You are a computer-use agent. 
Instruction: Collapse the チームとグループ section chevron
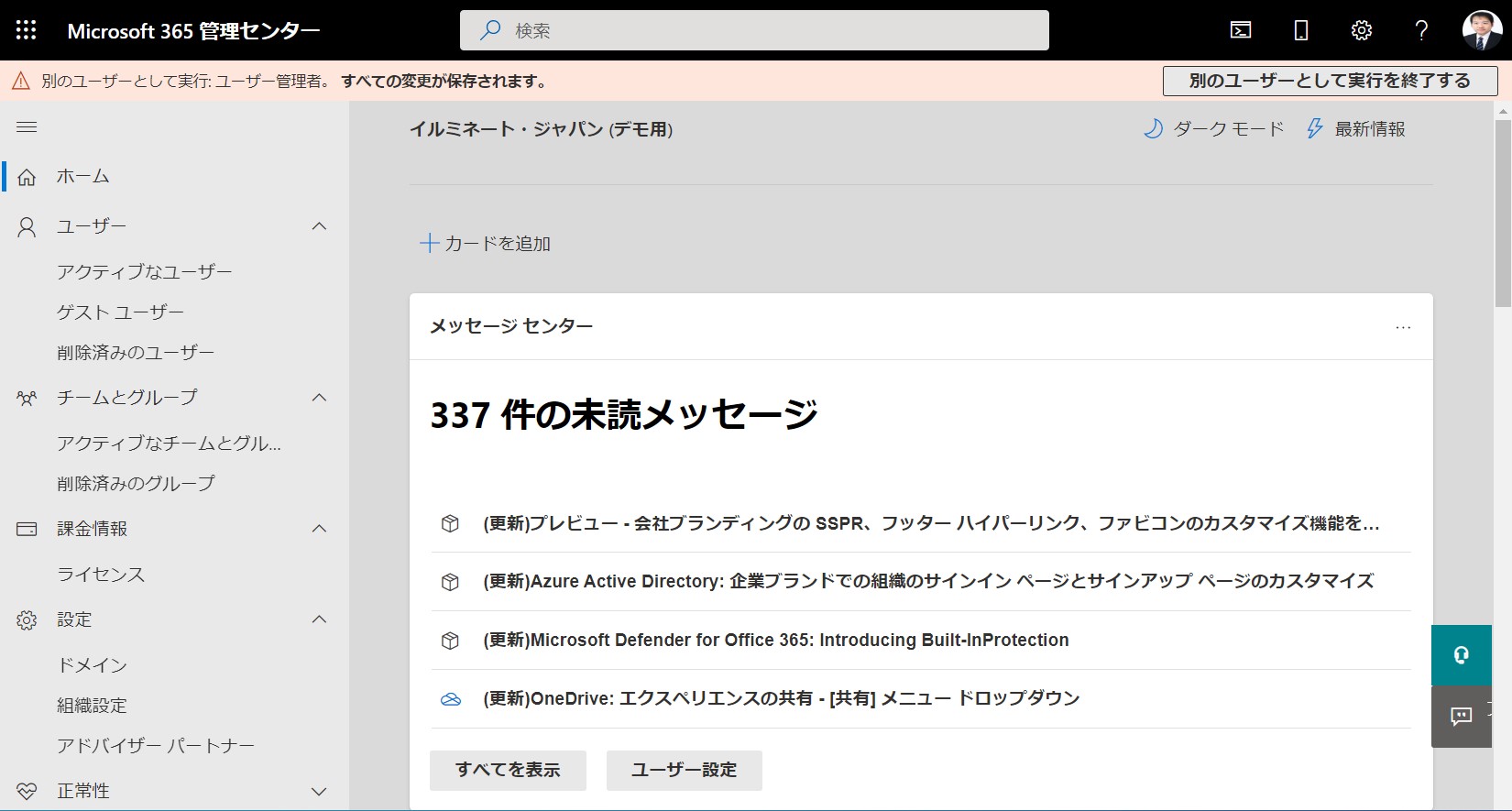point(319,398)
